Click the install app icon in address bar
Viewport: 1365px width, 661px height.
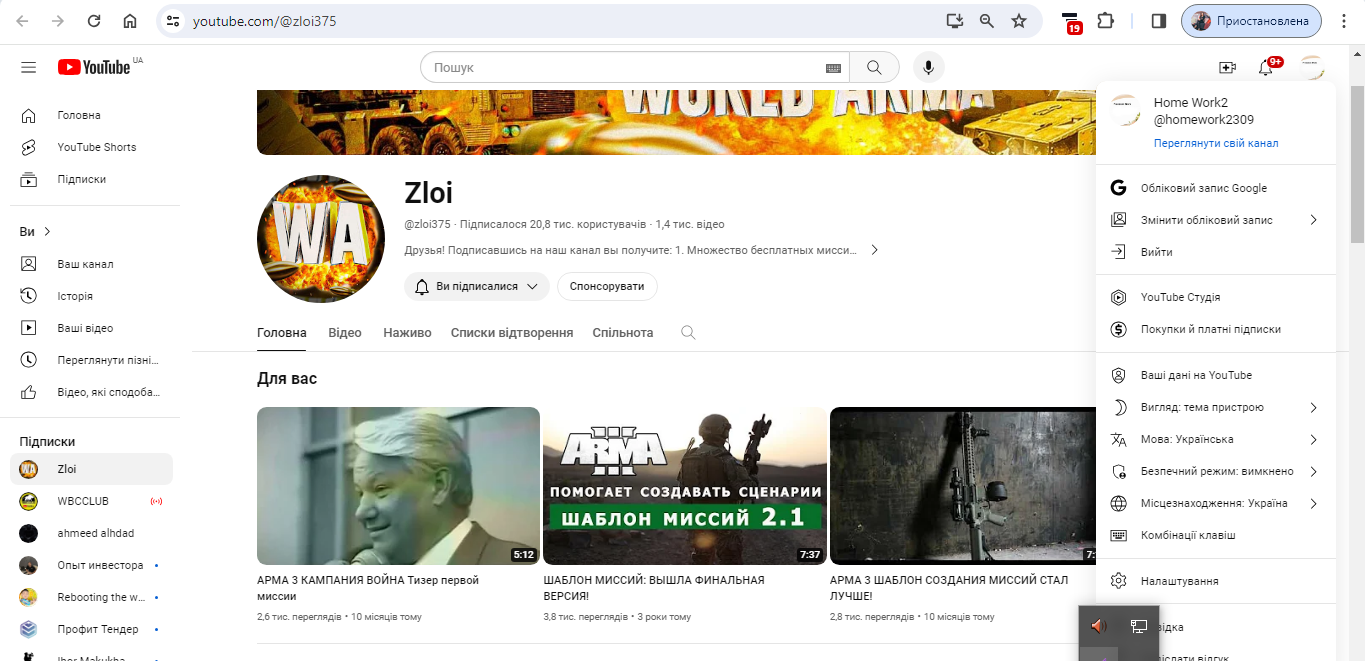955,20
